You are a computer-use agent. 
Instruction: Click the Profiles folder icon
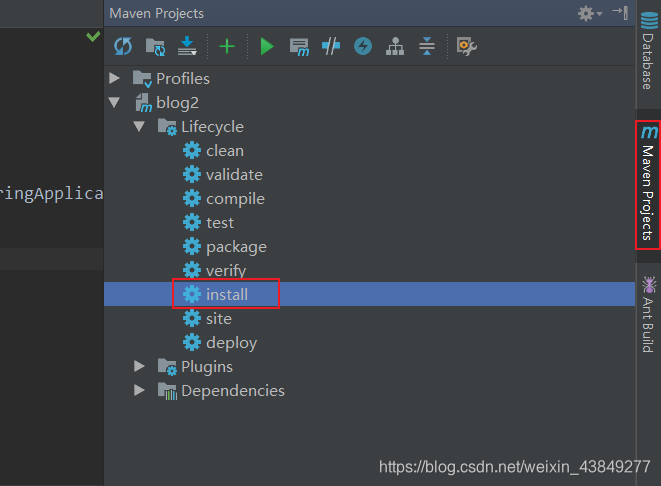click(142, 79)
